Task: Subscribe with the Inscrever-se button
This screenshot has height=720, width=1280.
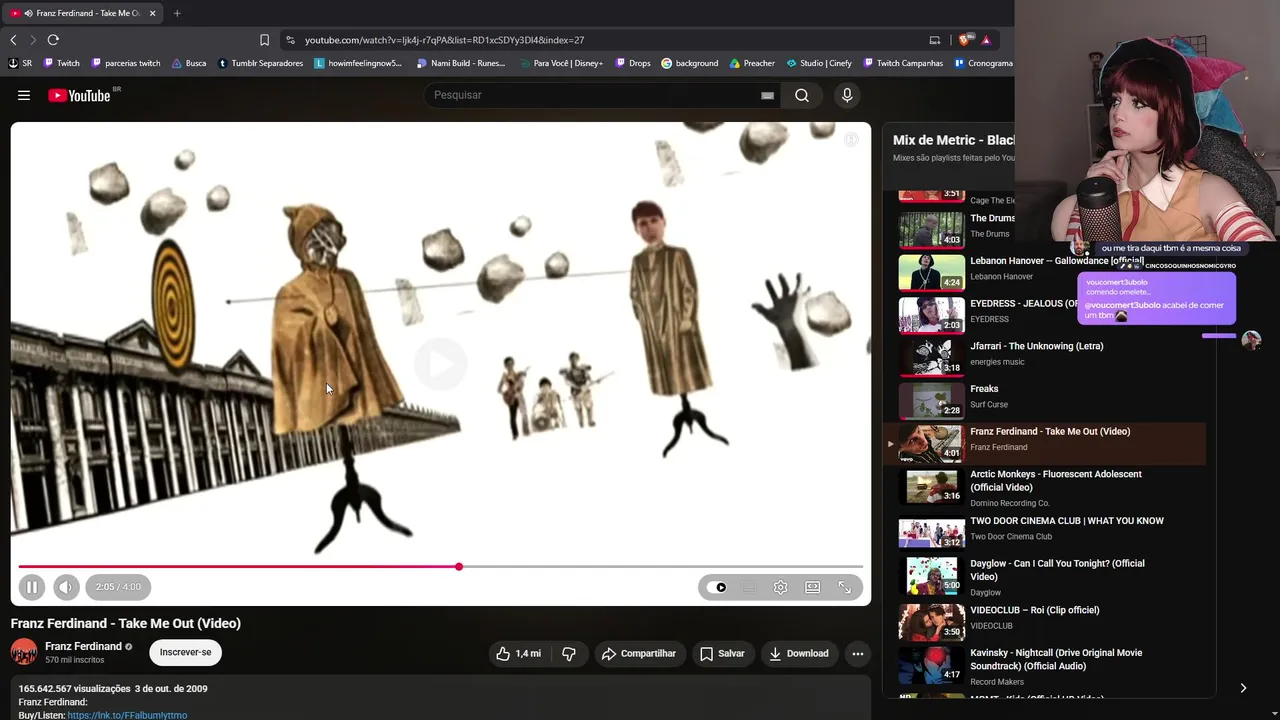Action: pos(185,652)
